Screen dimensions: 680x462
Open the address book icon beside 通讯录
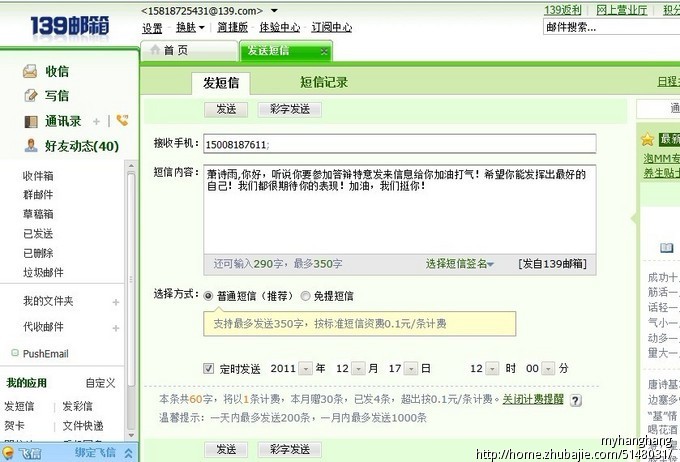(x=31, y=122)
